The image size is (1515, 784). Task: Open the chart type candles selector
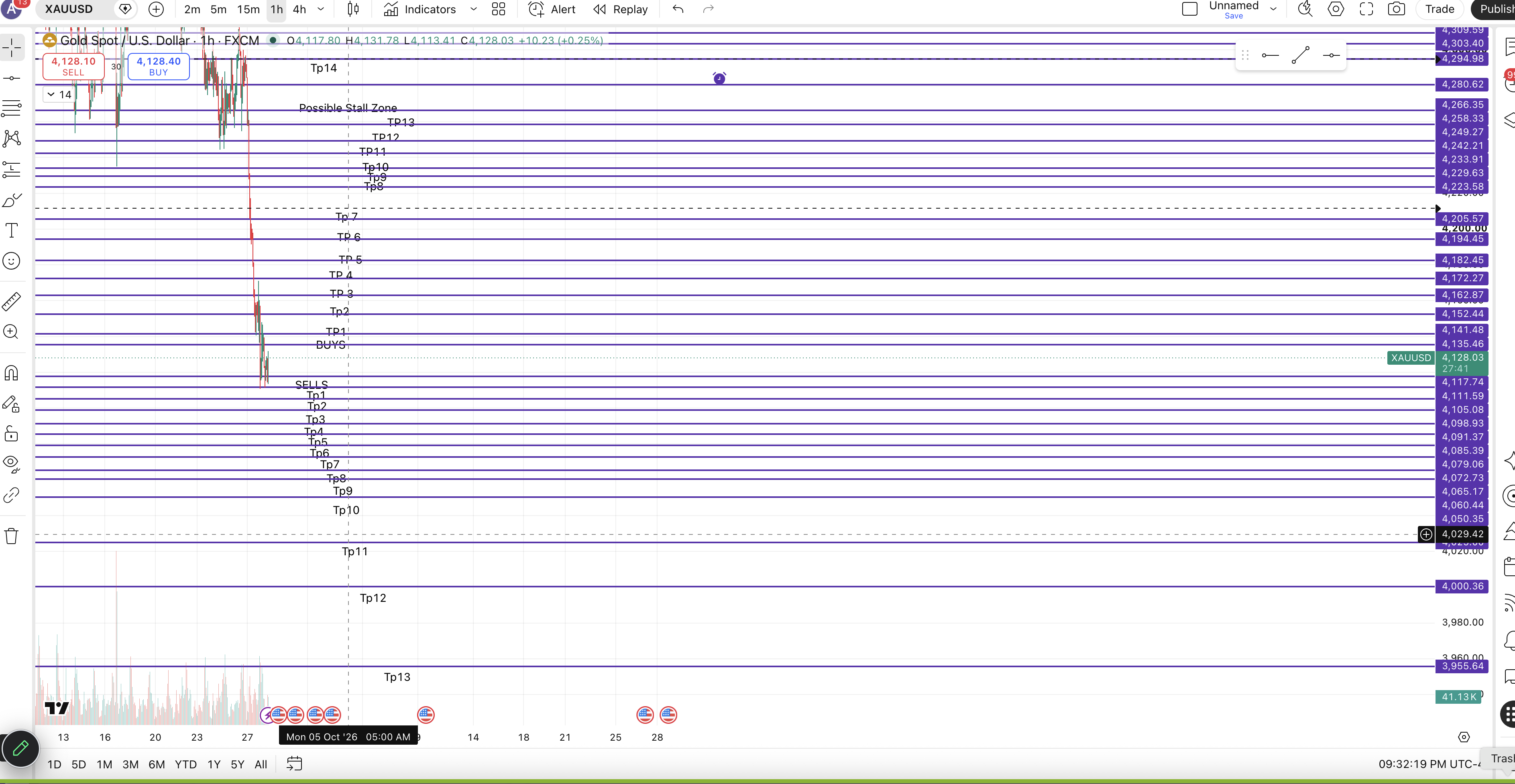click(x=353, y=9)
